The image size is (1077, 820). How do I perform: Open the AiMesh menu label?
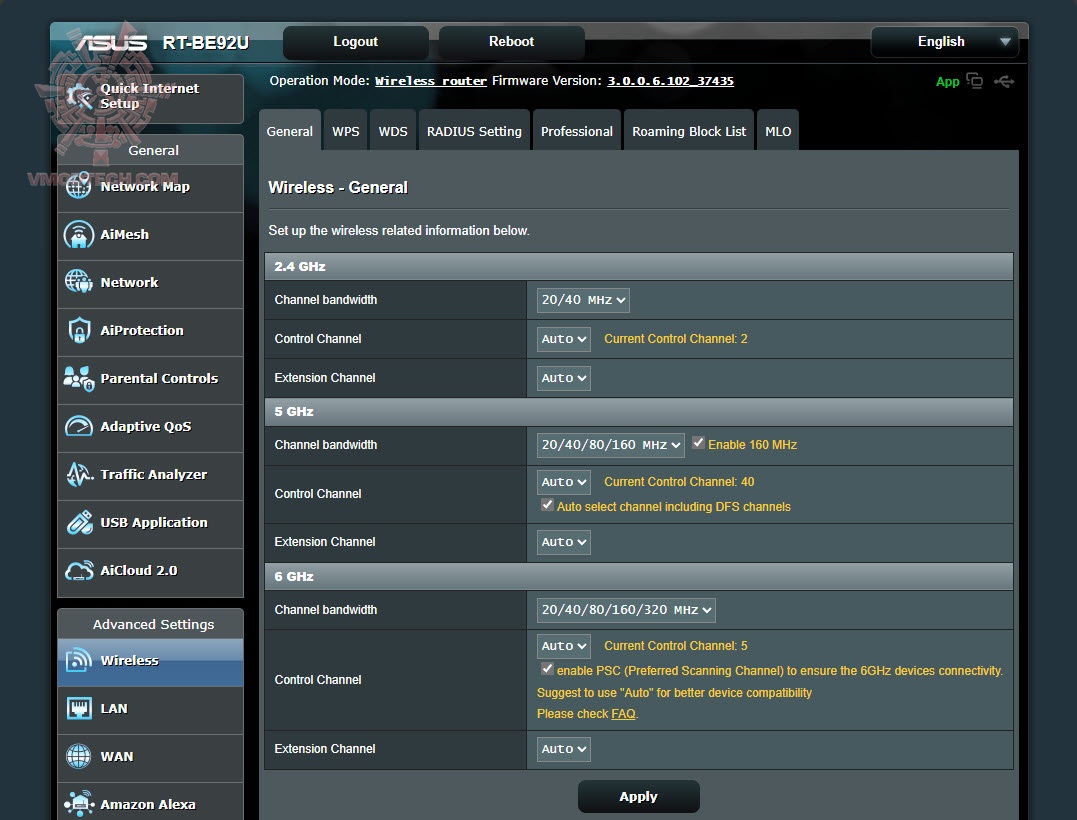[x=124, y=235]
